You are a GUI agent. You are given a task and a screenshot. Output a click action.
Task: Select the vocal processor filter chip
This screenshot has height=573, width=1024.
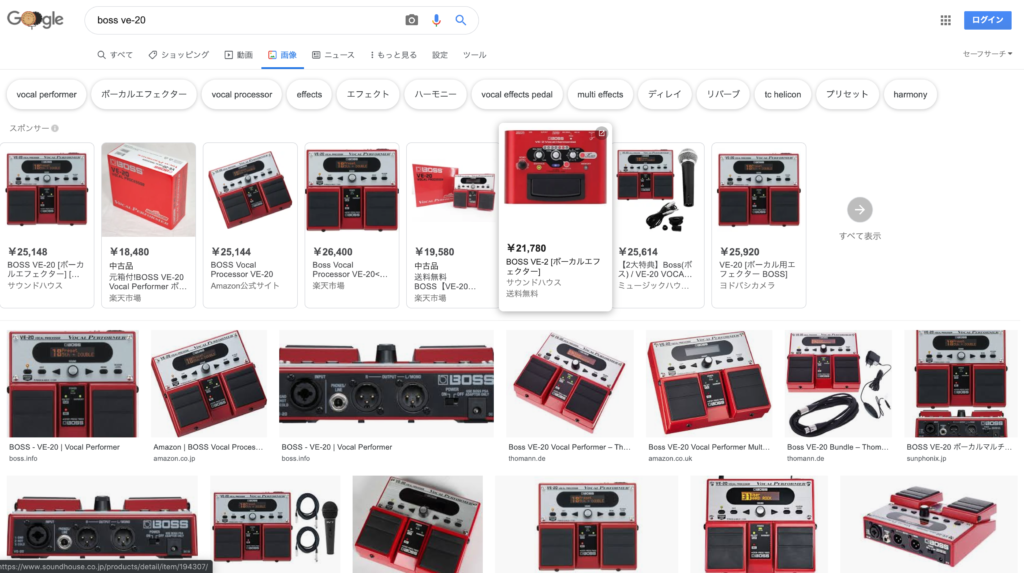tap(242, 95)
